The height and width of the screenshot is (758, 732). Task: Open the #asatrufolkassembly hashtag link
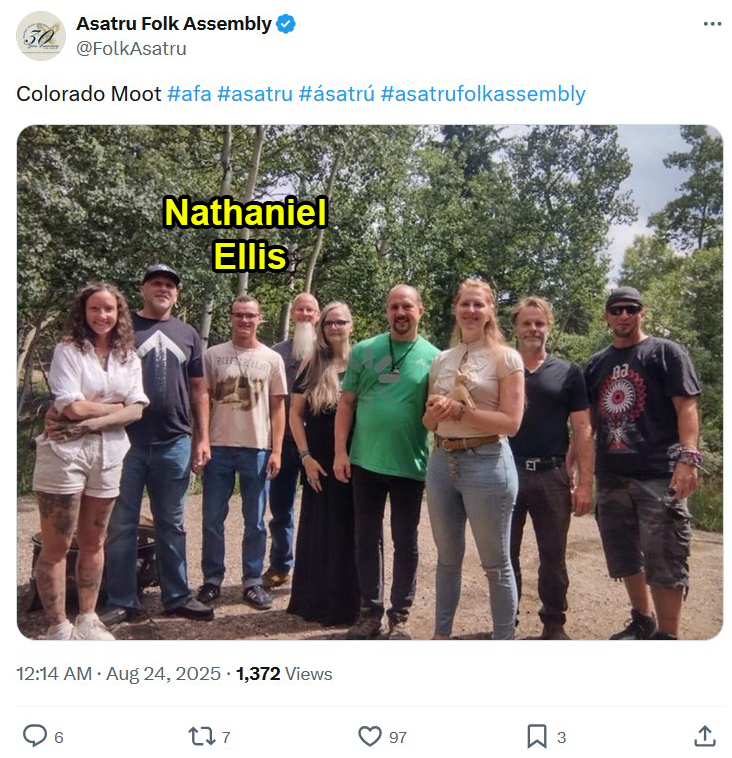click(x=483, y=94)
